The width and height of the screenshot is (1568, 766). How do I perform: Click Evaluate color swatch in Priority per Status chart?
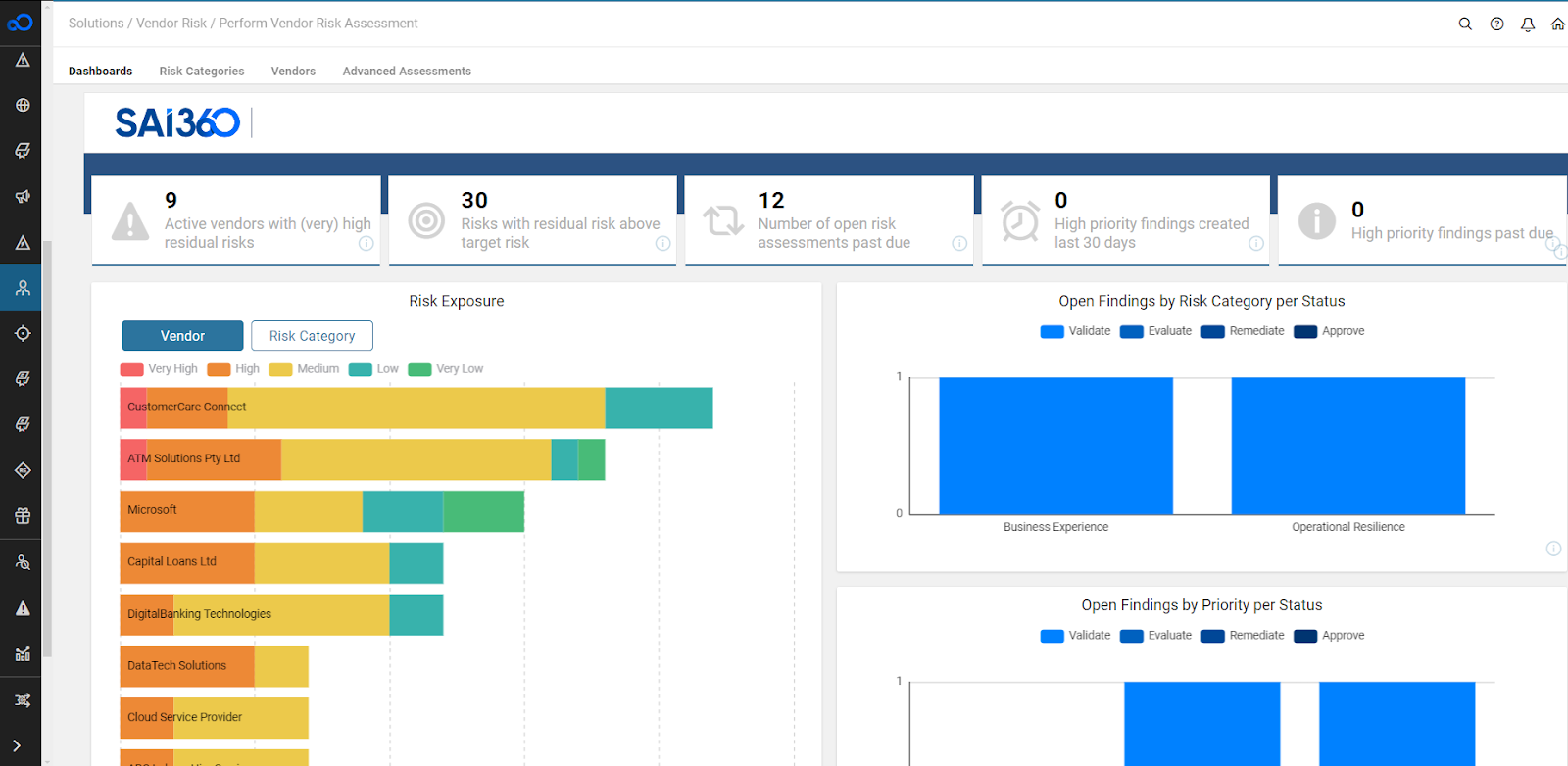[1132, 636]
